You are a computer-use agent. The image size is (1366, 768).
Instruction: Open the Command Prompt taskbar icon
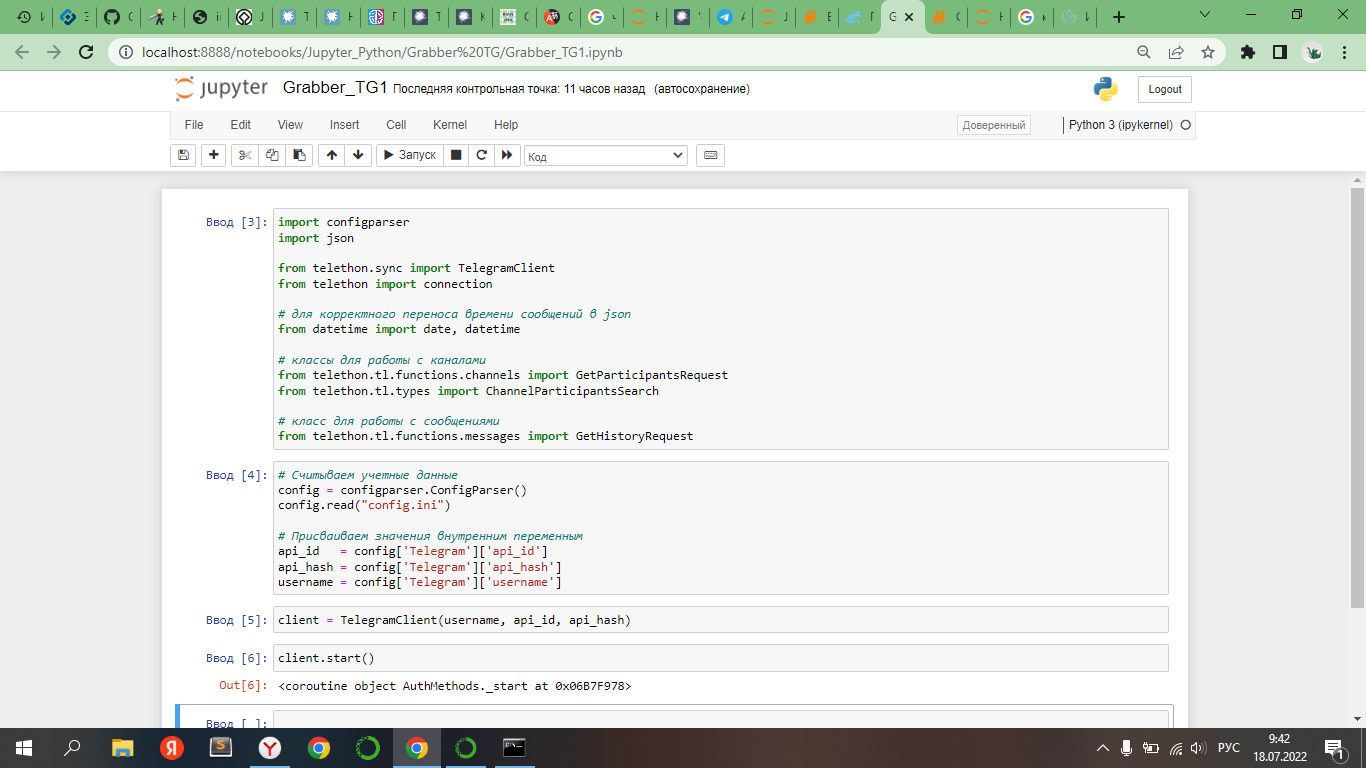(514, 748)
